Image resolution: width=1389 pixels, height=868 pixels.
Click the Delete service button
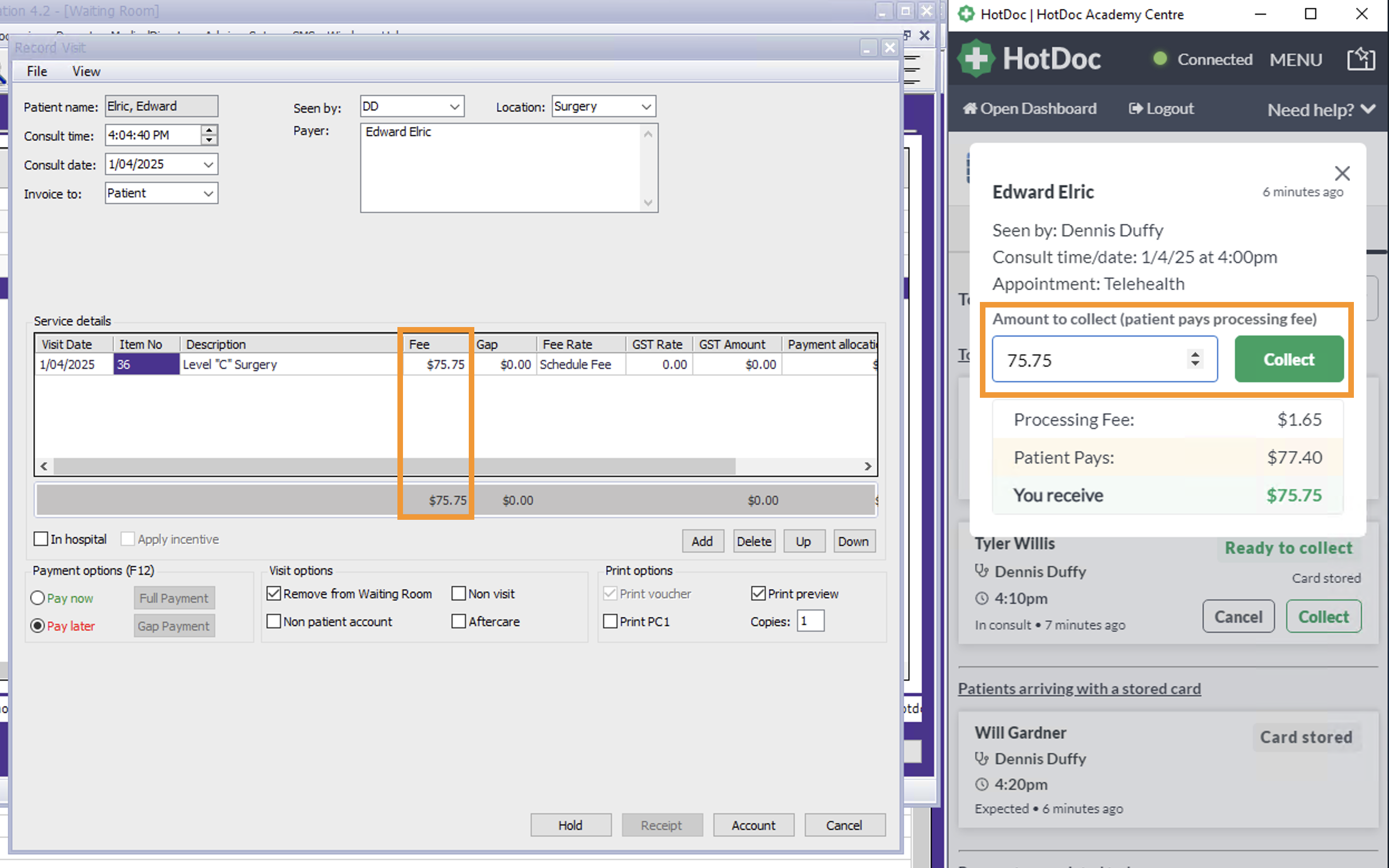click(754, 542)
